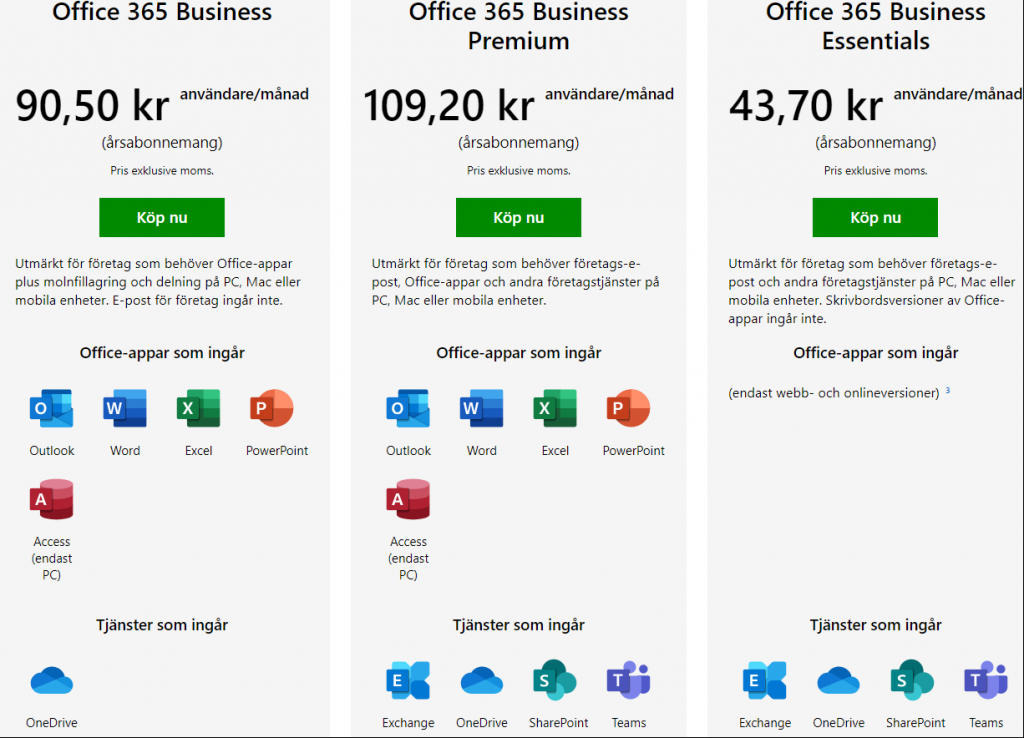1024x738 pixels.
Task: Click Köp nu under Office 365 Business
Action: (x=162, y=217)
